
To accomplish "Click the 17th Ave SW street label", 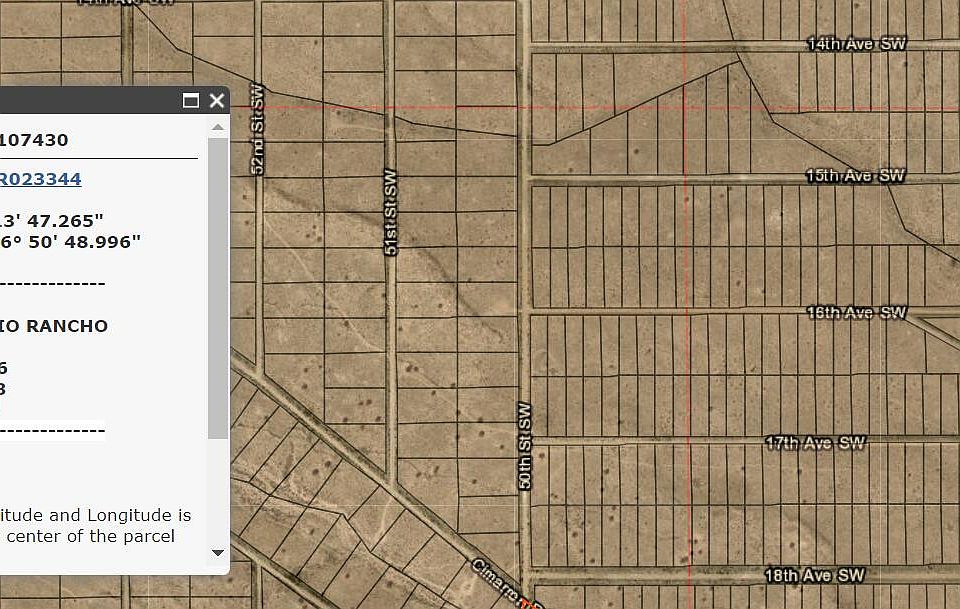I will [816, 443].
